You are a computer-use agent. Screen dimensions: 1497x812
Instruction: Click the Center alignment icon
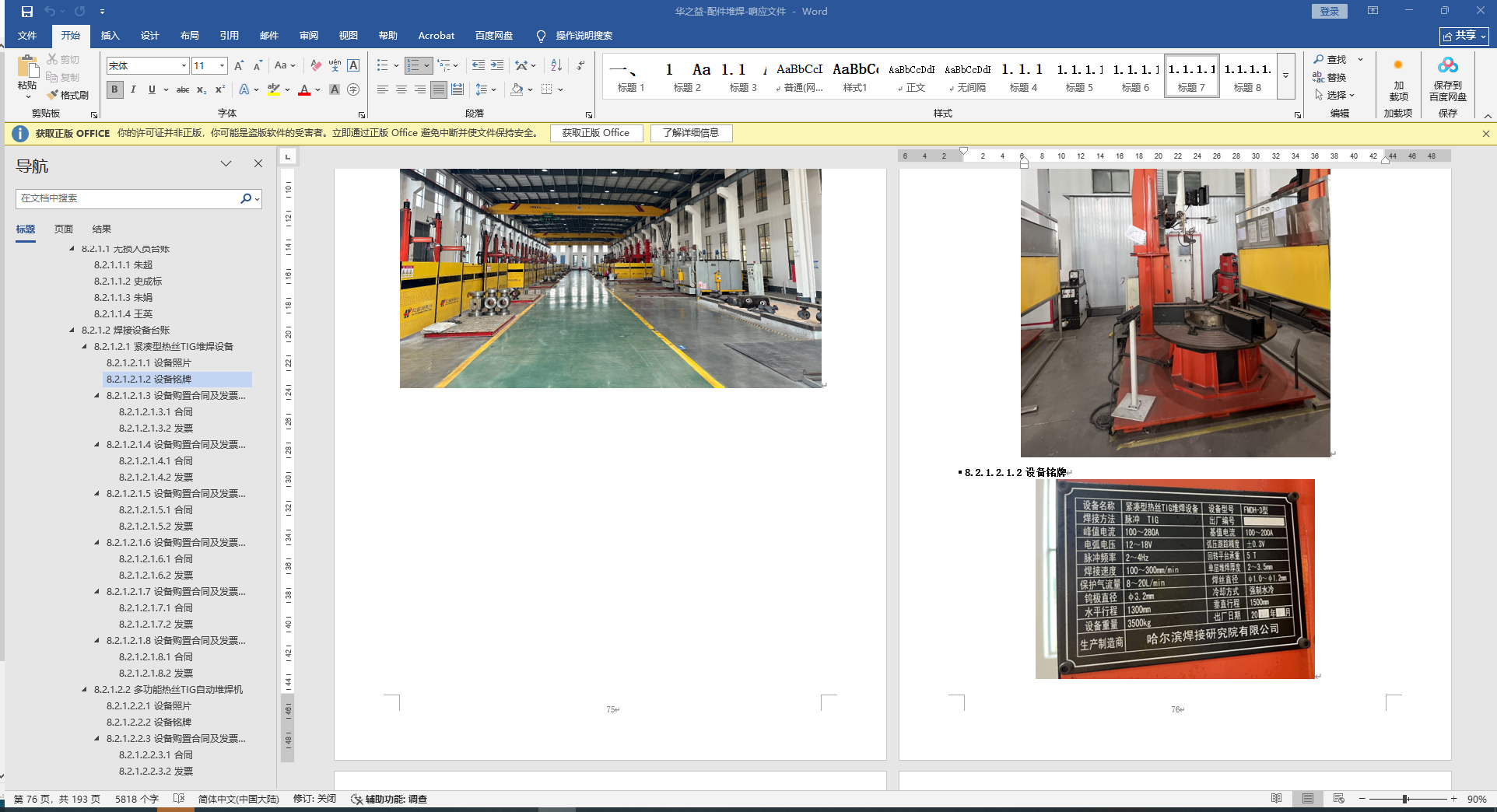coord(401,90)
